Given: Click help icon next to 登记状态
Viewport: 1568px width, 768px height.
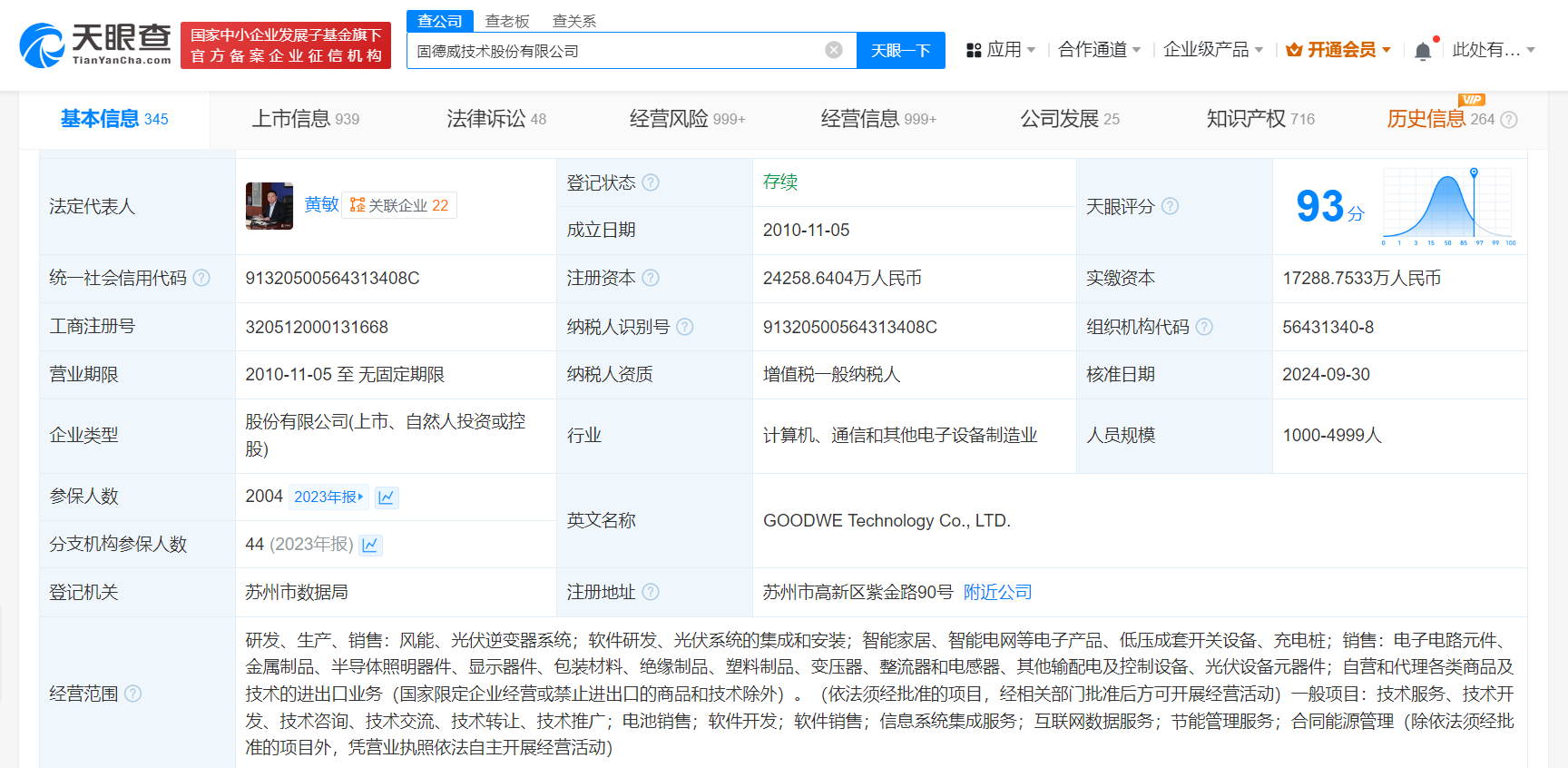Looking at the screenshot, I should [x=651, y=182].
